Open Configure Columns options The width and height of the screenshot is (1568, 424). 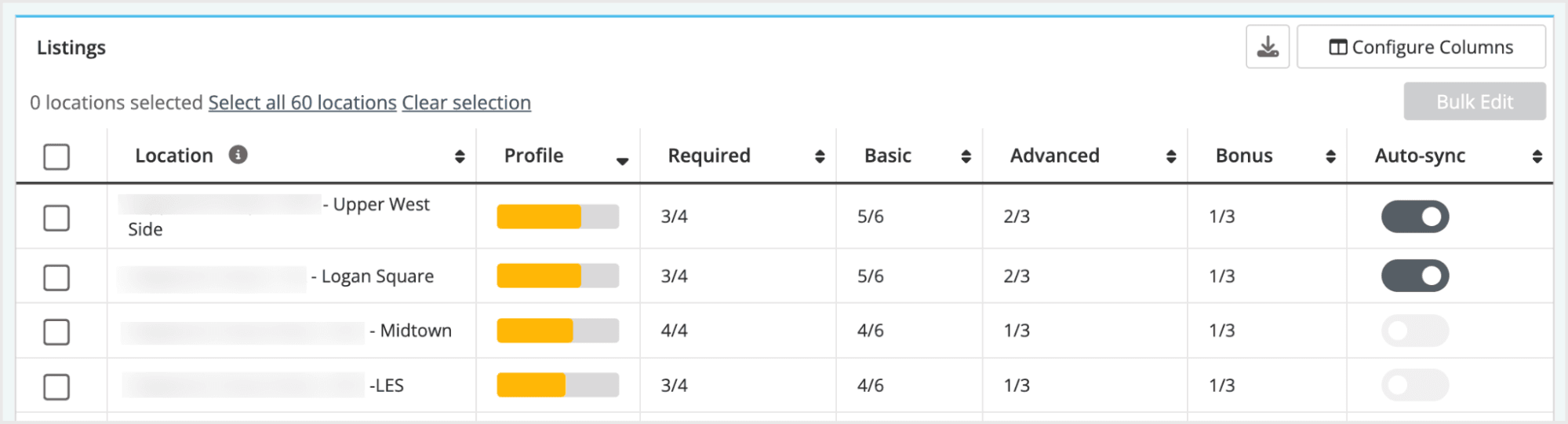pos(1421,47)
